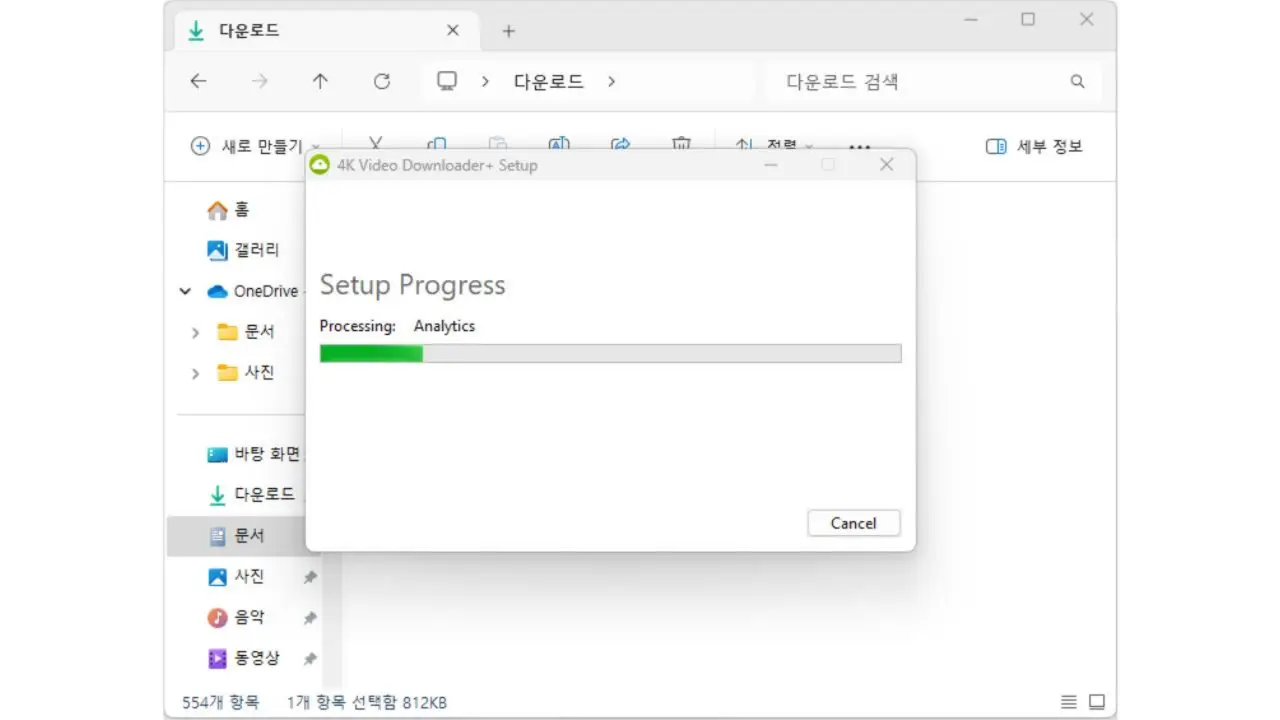Cancel the 4K Video Downloader+ setup
This screenshot has width=1280, height=720.
[853, 523]
